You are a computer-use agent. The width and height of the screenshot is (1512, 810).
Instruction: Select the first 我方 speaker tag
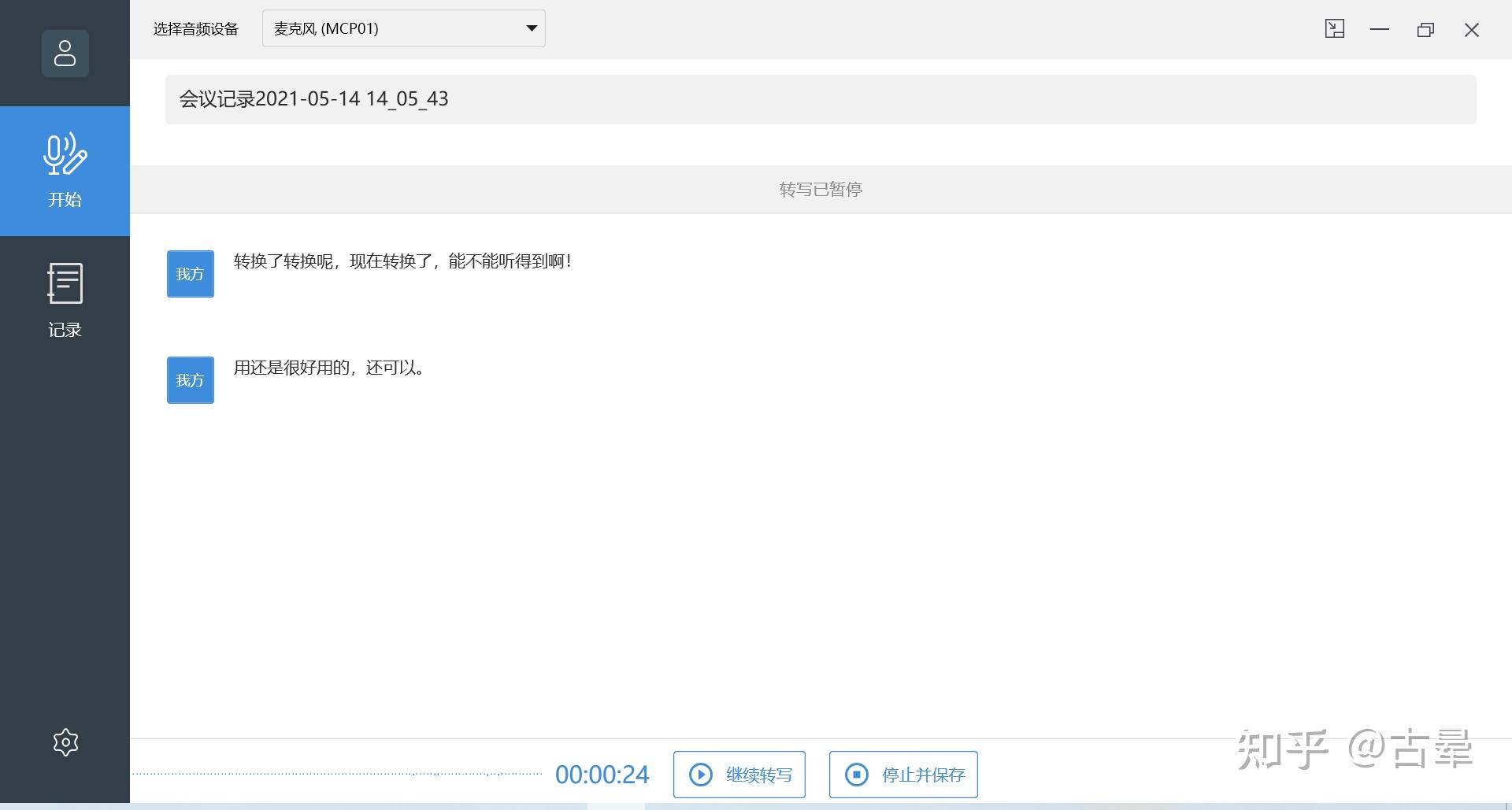point(190,273)
